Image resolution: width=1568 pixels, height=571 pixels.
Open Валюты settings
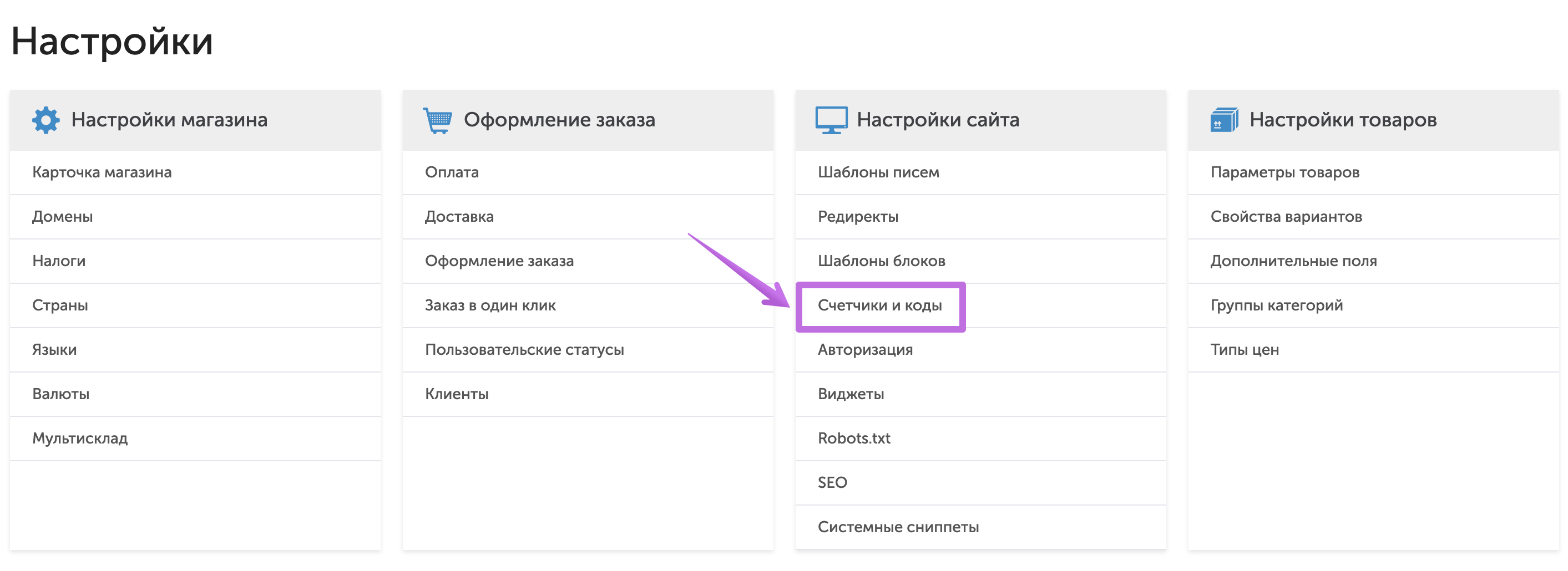(61, 394)
